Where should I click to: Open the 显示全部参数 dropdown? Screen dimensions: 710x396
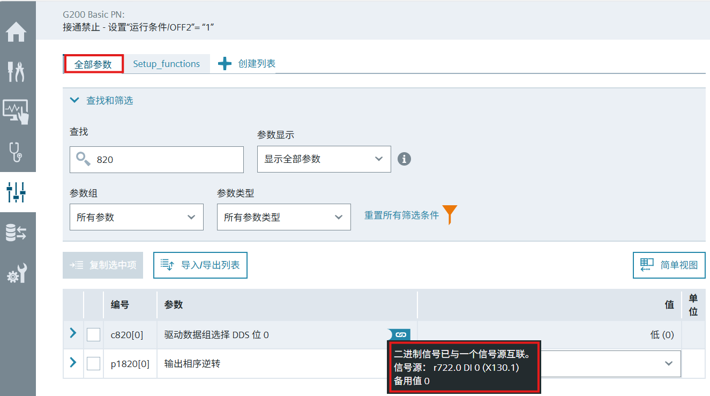tap(324, 159)
